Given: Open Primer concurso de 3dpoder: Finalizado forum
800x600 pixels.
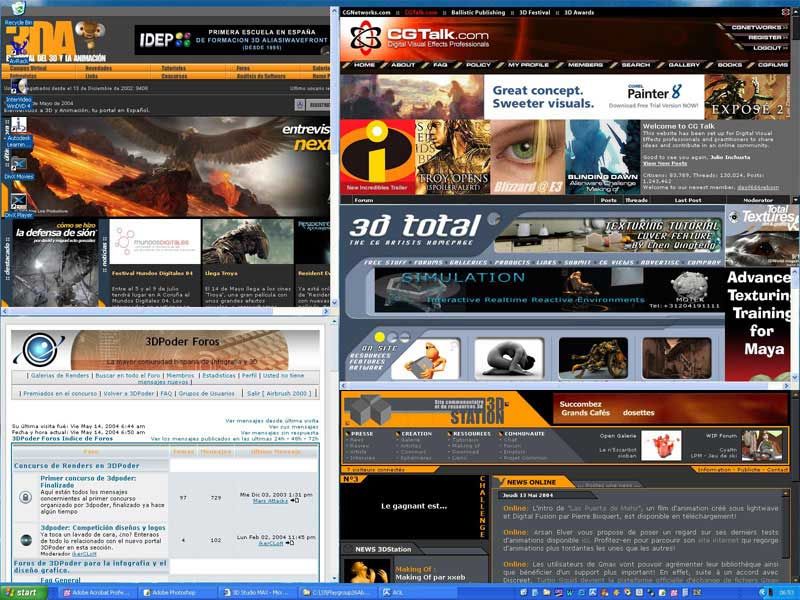Looking at the screenshot, I should (x=88, y=482).
